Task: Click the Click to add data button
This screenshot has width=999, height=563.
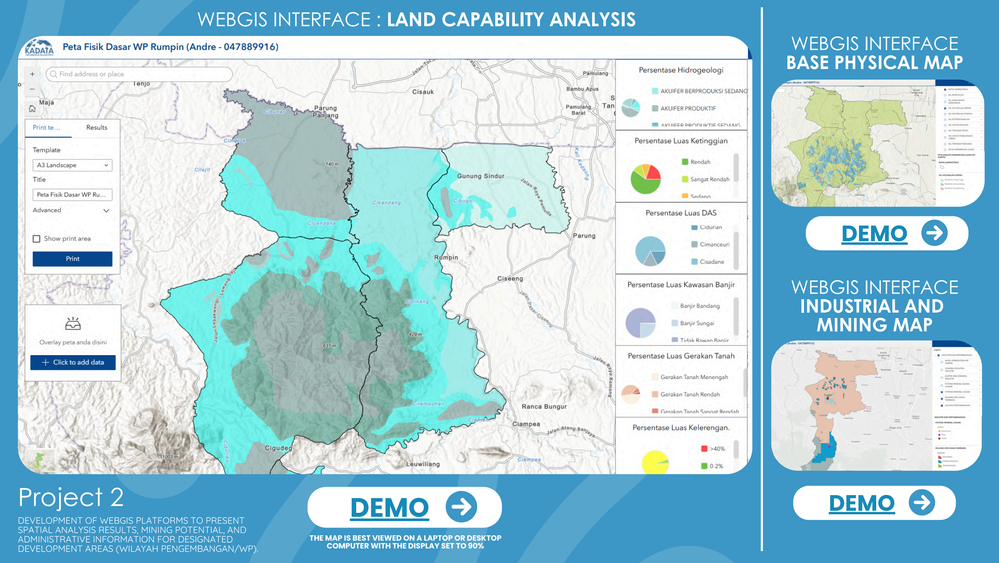Action: [x=73, y=362]
